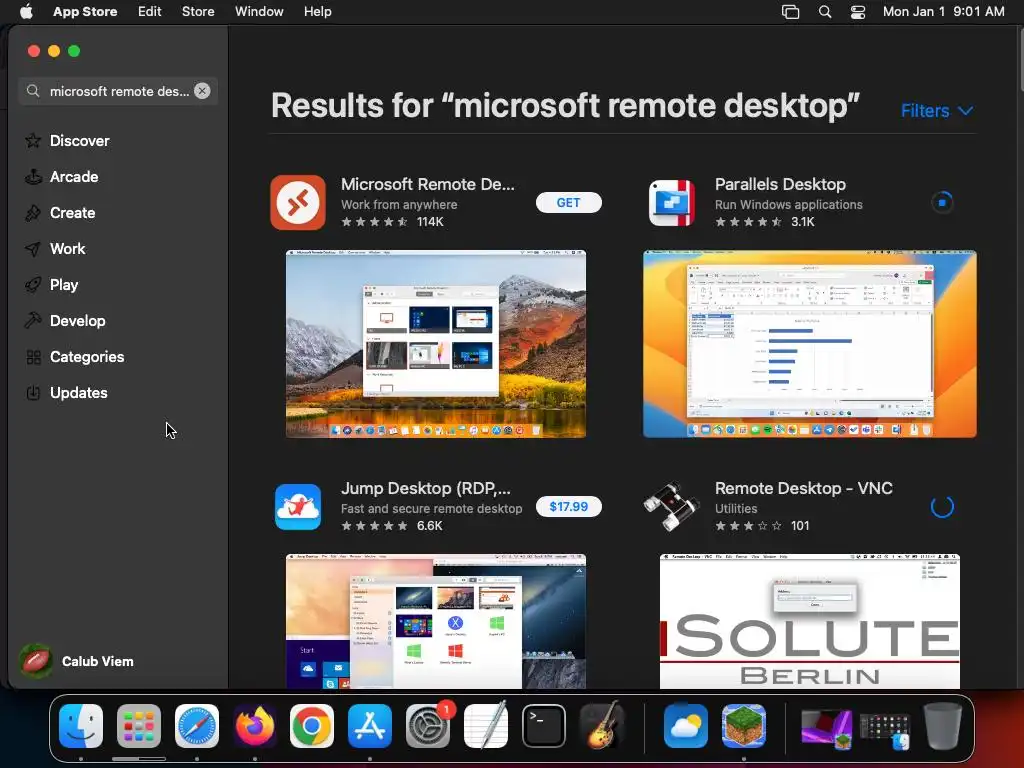Screen dimensions: 1024x768
Task: Open the Apple menu
Action: 26,12
